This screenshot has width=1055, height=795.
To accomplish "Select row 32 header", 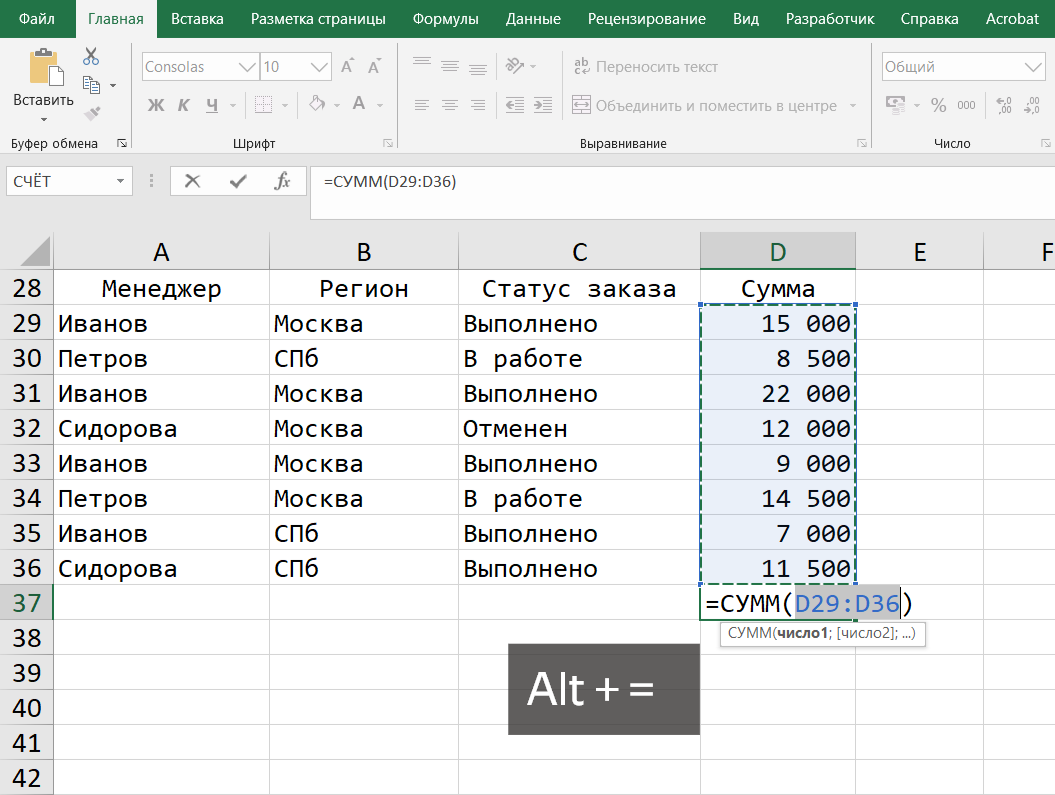I will pos(27,428).
